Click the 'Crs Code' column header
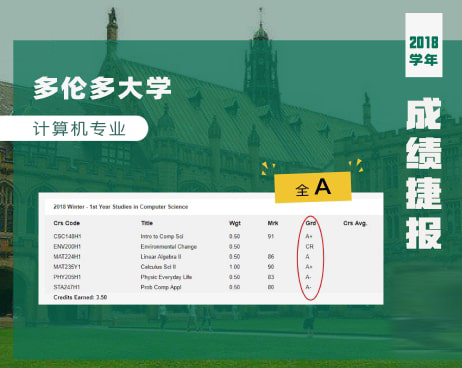 pyautogui.click(x=67, y=223)
